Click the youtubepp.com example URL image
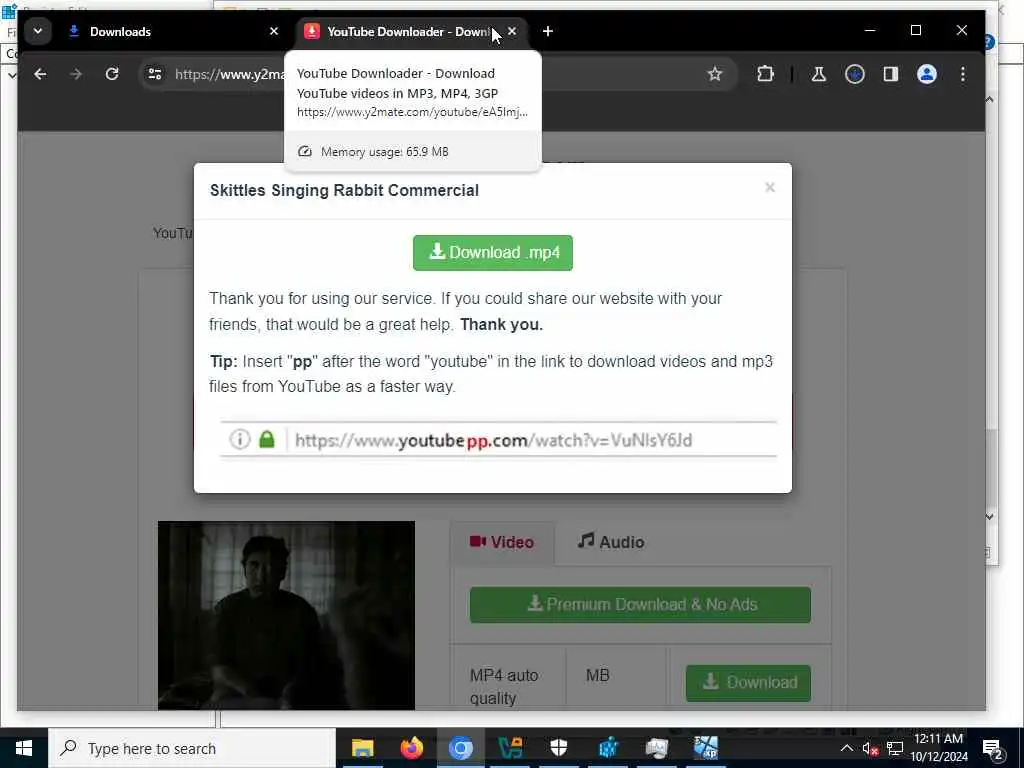This screenshot has width=1024, height=768. [498, 440]
